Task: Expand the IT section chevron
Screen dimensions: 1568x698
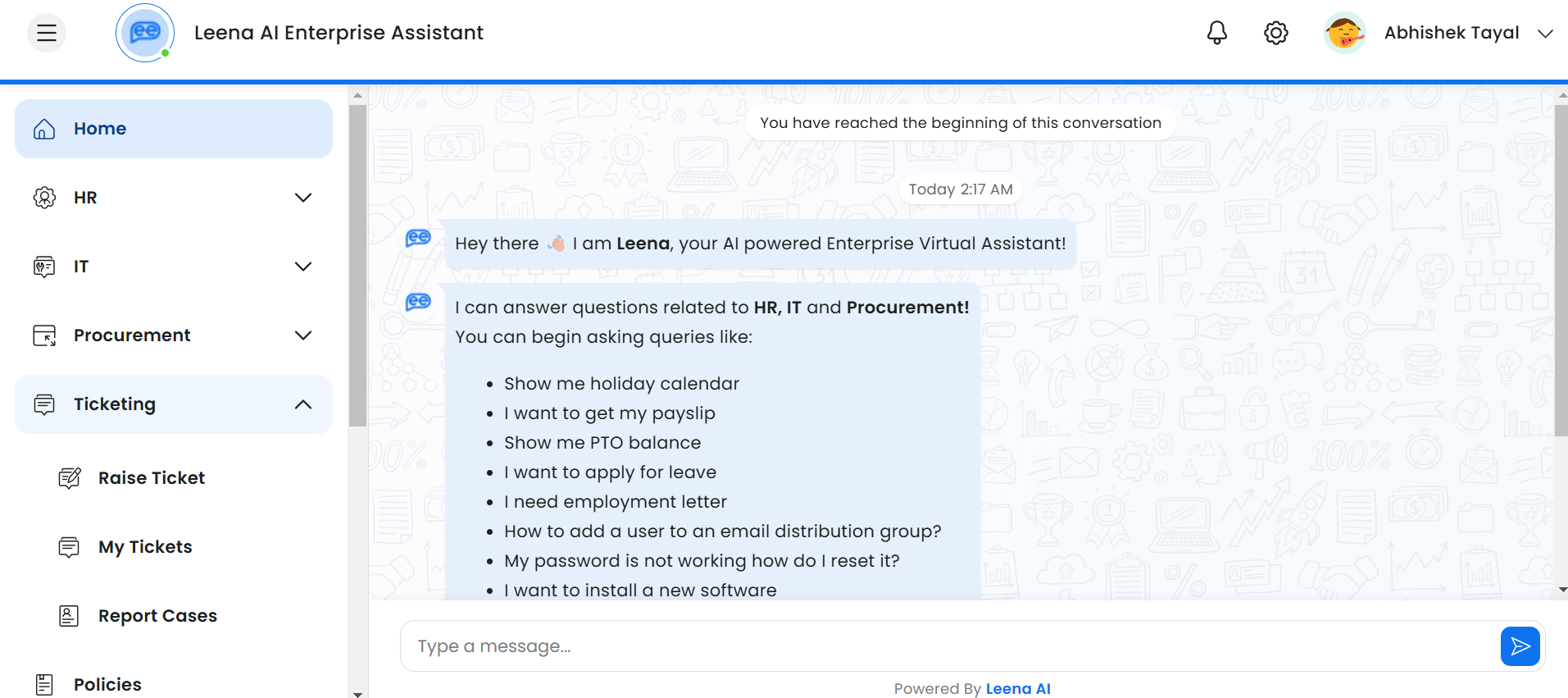Action: (303, 267)
